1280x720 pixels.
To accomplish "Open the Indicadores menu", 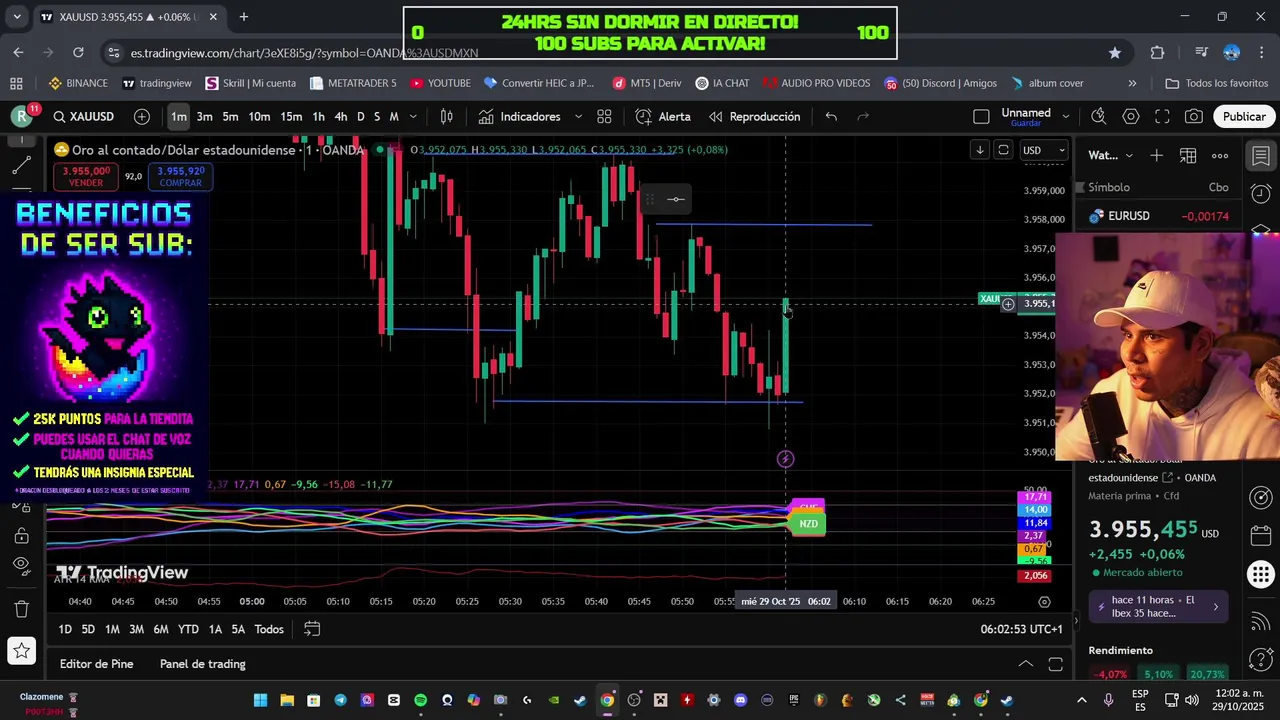I will point(519,117).
